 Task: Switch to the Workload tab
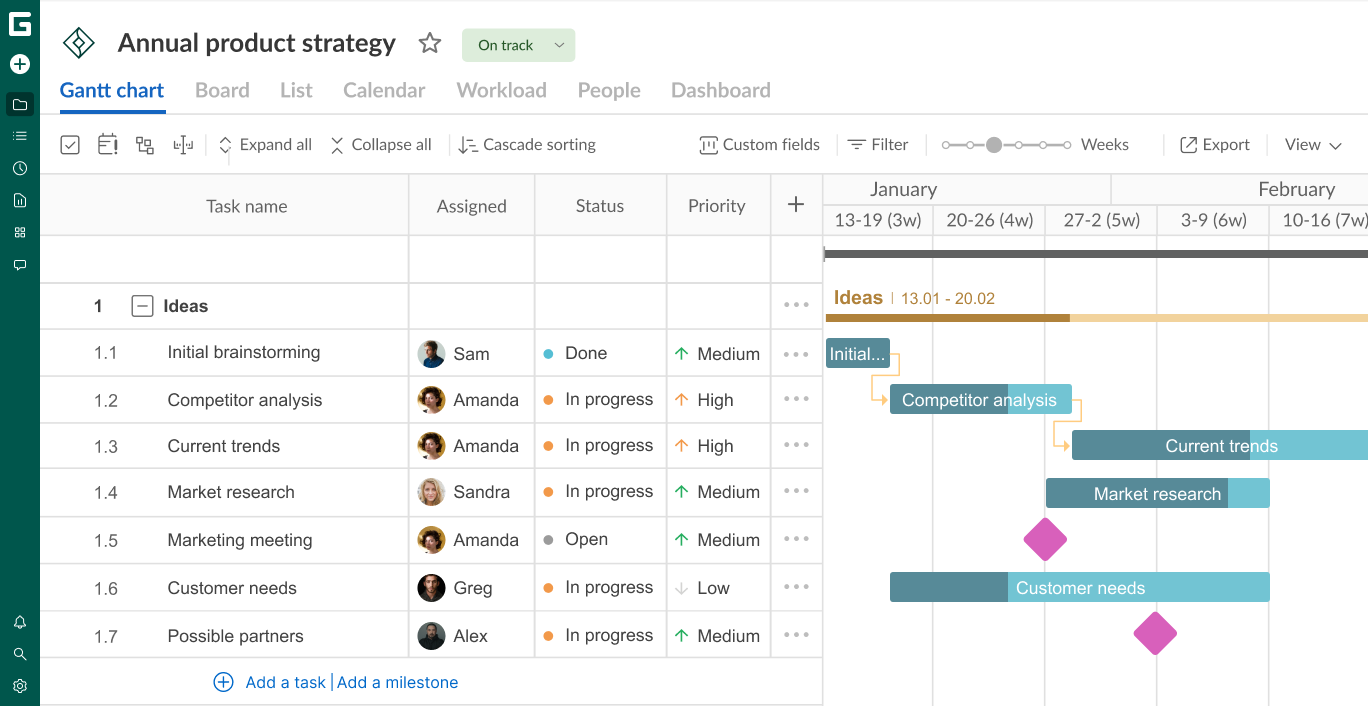pos(501,90)
